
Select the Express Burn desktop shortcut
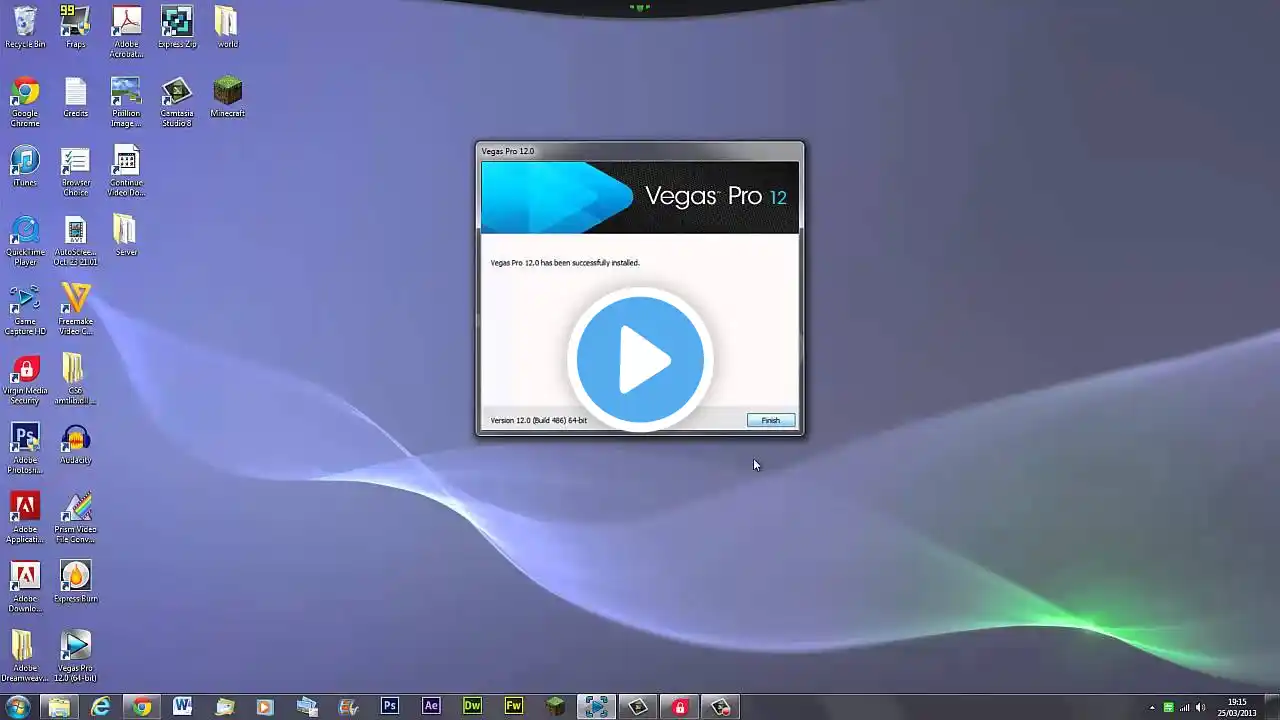point(76,582)
